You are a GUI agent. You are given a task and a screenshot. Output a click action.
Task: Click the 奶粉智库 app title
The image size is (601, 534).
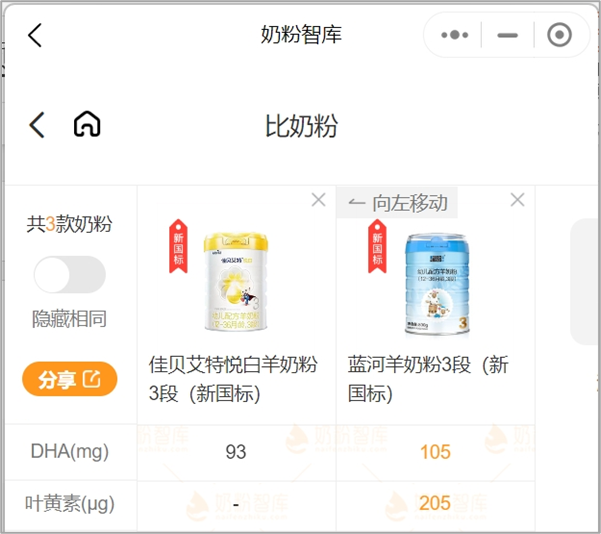tap(301, 35)
